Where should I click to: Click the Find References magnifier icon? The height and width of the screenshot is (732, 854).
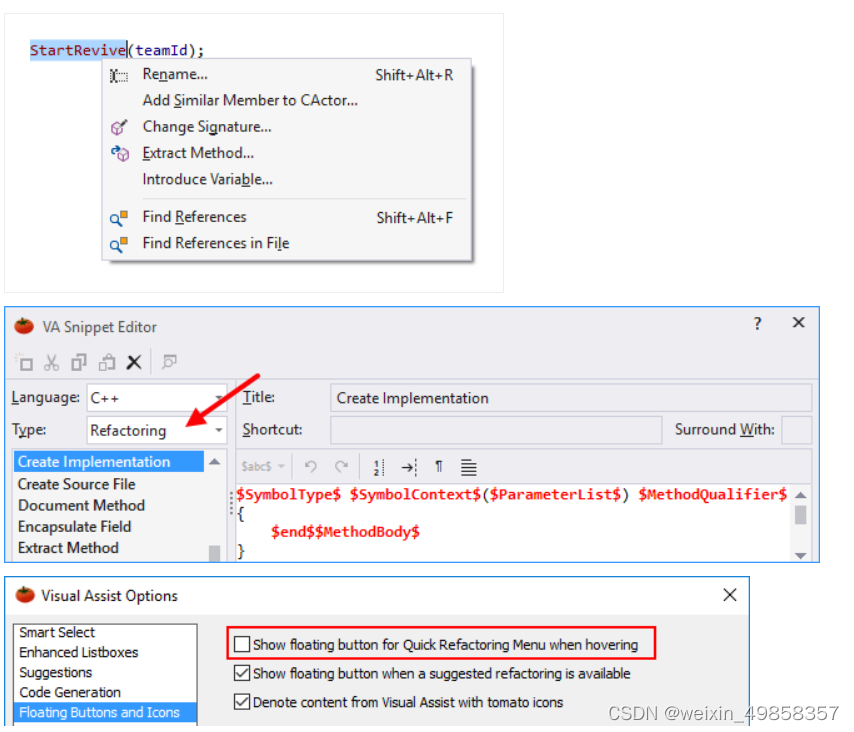(x=119, y=218)
